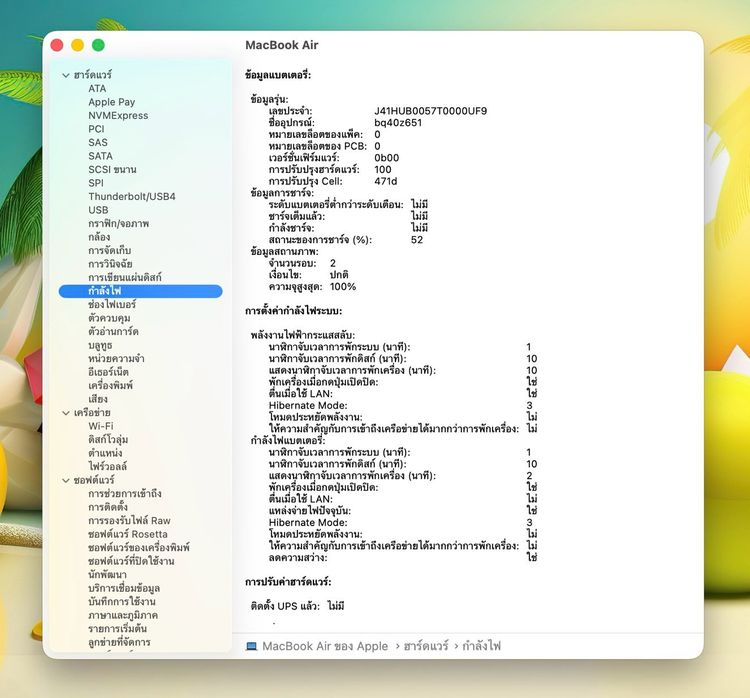Open หน่วยความจำ in the sidebar
The width and height of the screenshot is (750, 698).
coord(116,358)
